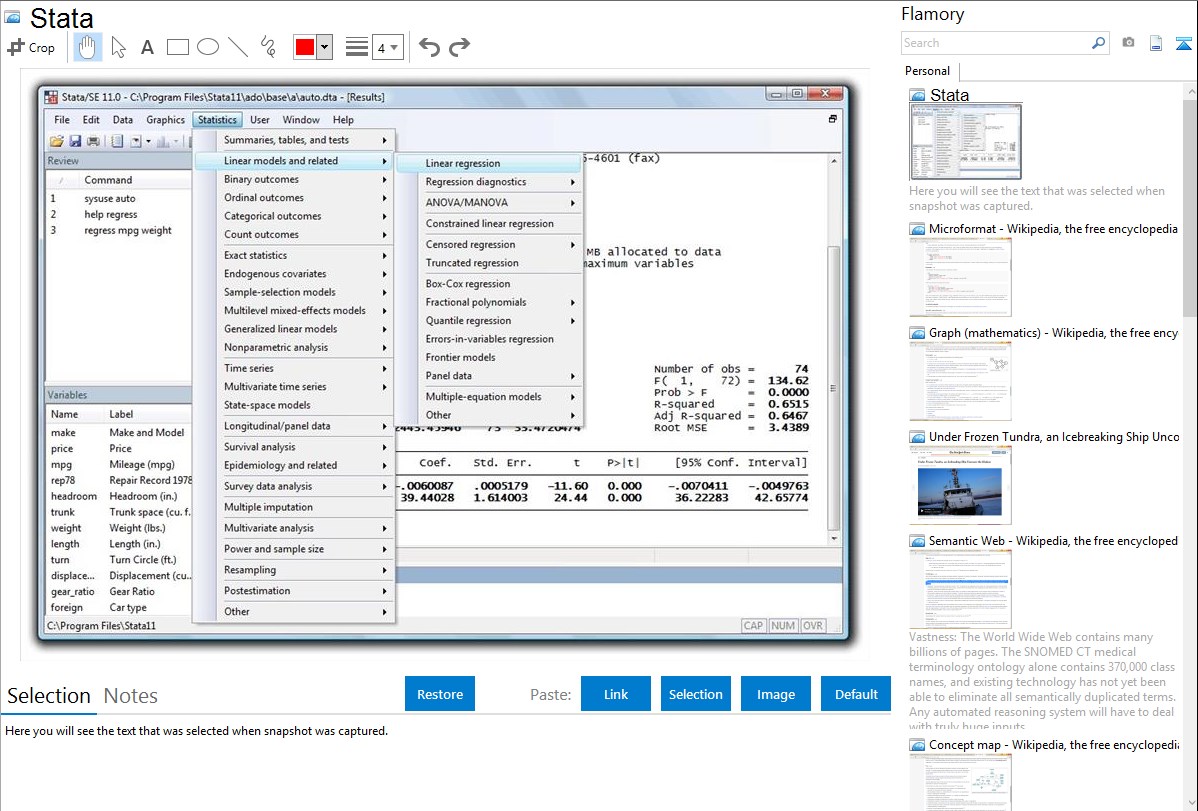Redo the last undone action
The image size is (1198, 811).
point(459,47)
